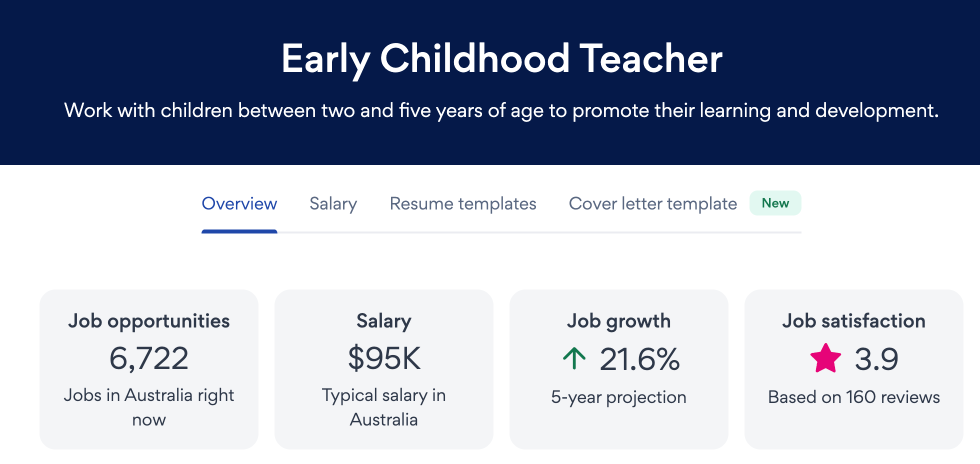Click the green New badge
This screenshot has width=980, height=464.
[775, 203]
